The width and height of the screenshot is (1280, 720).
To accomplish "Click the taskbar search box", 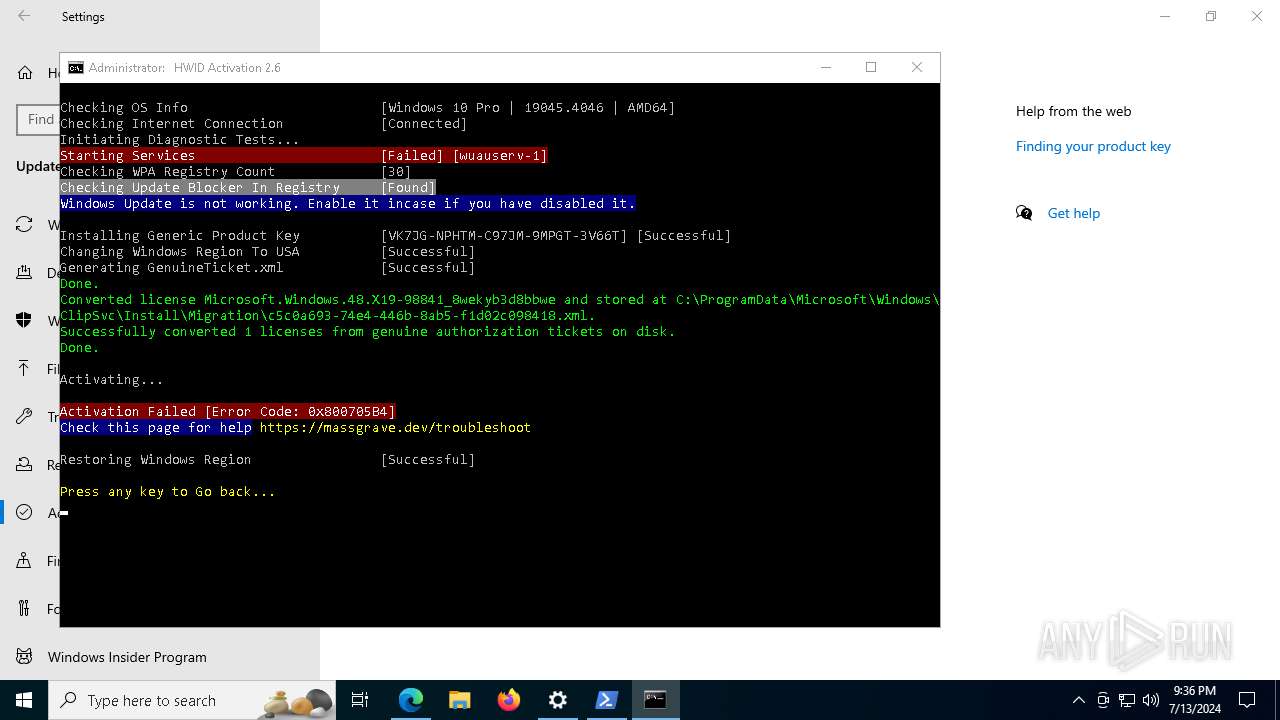I will [192, 700].
